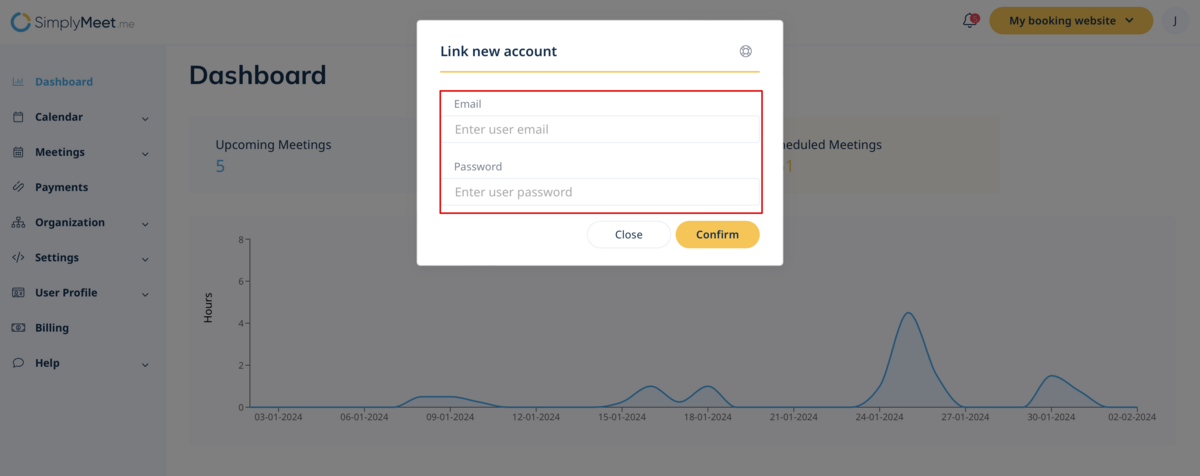Expand the Settings sidebar section

pyautogui.click(x=145, y=258)
